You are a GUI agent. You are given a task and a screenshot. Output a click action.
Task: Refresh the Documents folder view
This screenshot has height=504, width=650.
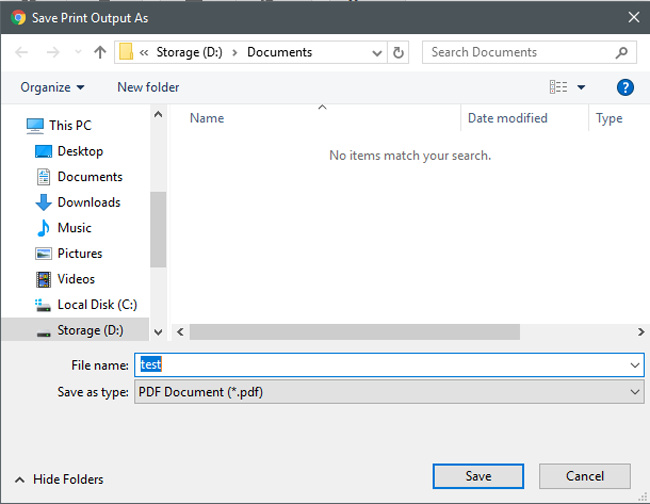pos(399,53)
